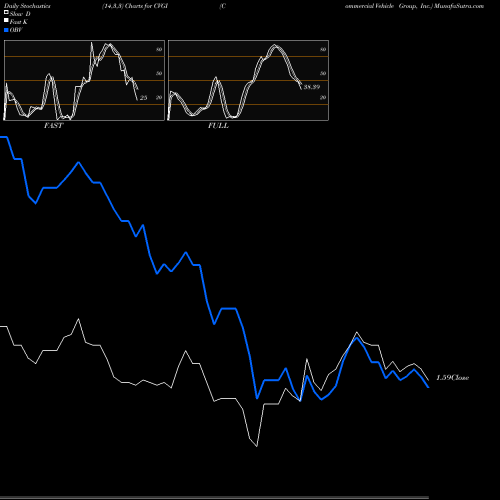Click the '1.59Close' price label
The image size is (500, 500).
pos(453,378)
